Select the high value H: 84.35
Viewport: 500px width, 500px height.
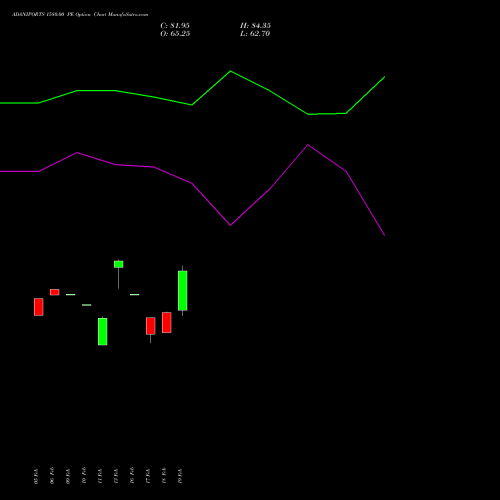point(255,25)
